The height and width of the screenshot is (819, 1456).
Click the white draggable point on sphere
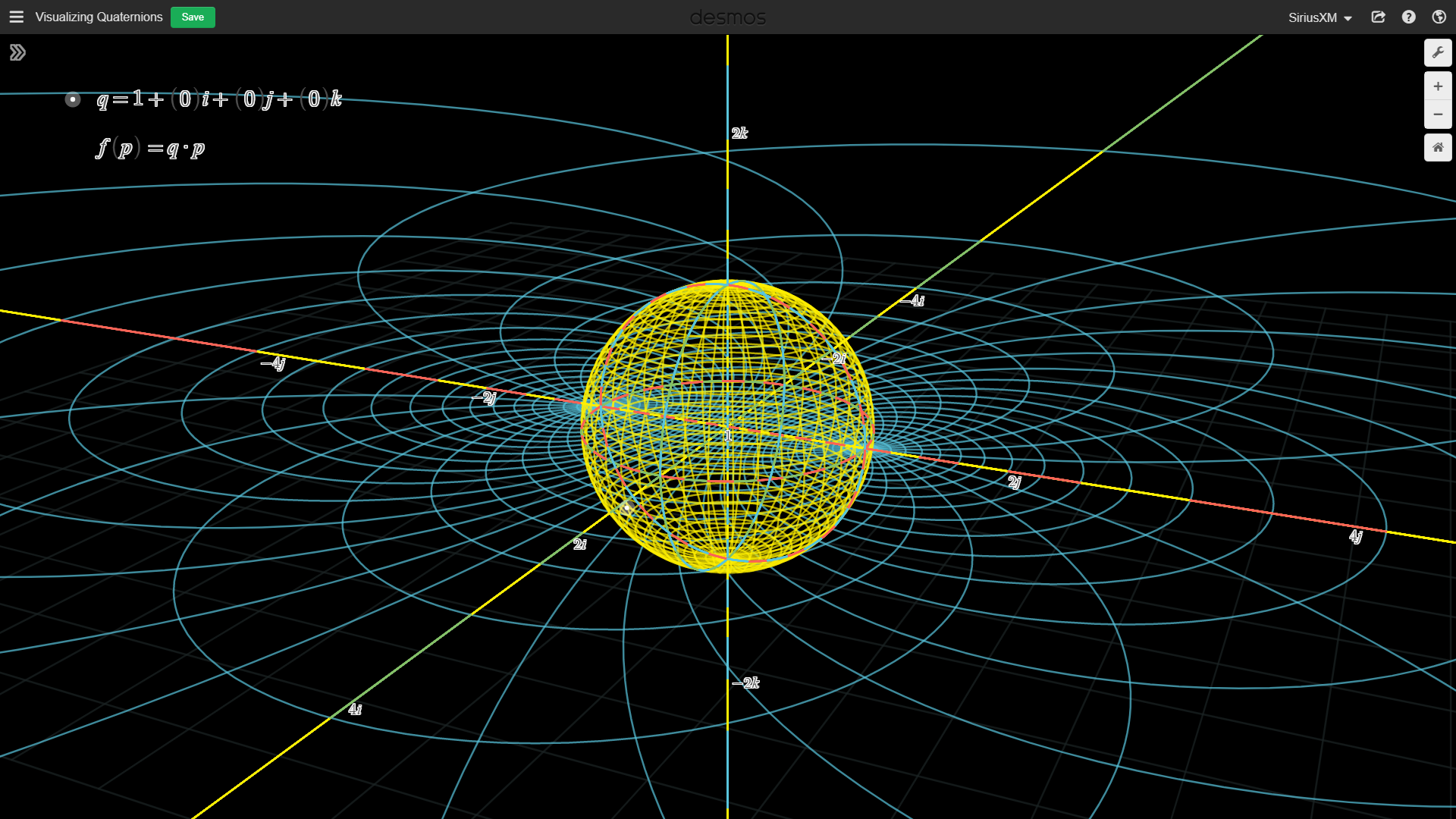click(x=626, y=508)
